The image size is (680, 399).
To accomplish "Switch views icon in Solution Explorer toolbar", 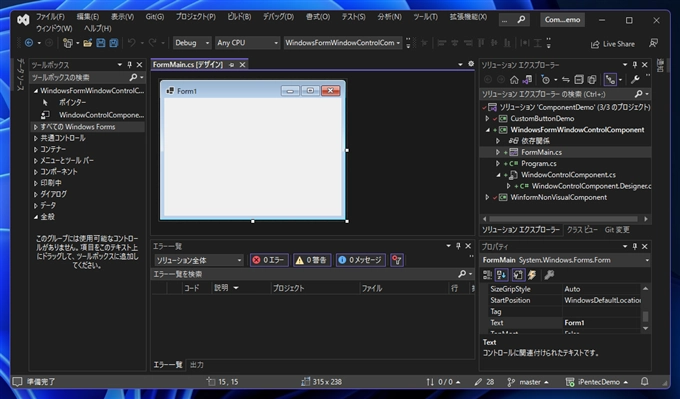I will (527, 80).
